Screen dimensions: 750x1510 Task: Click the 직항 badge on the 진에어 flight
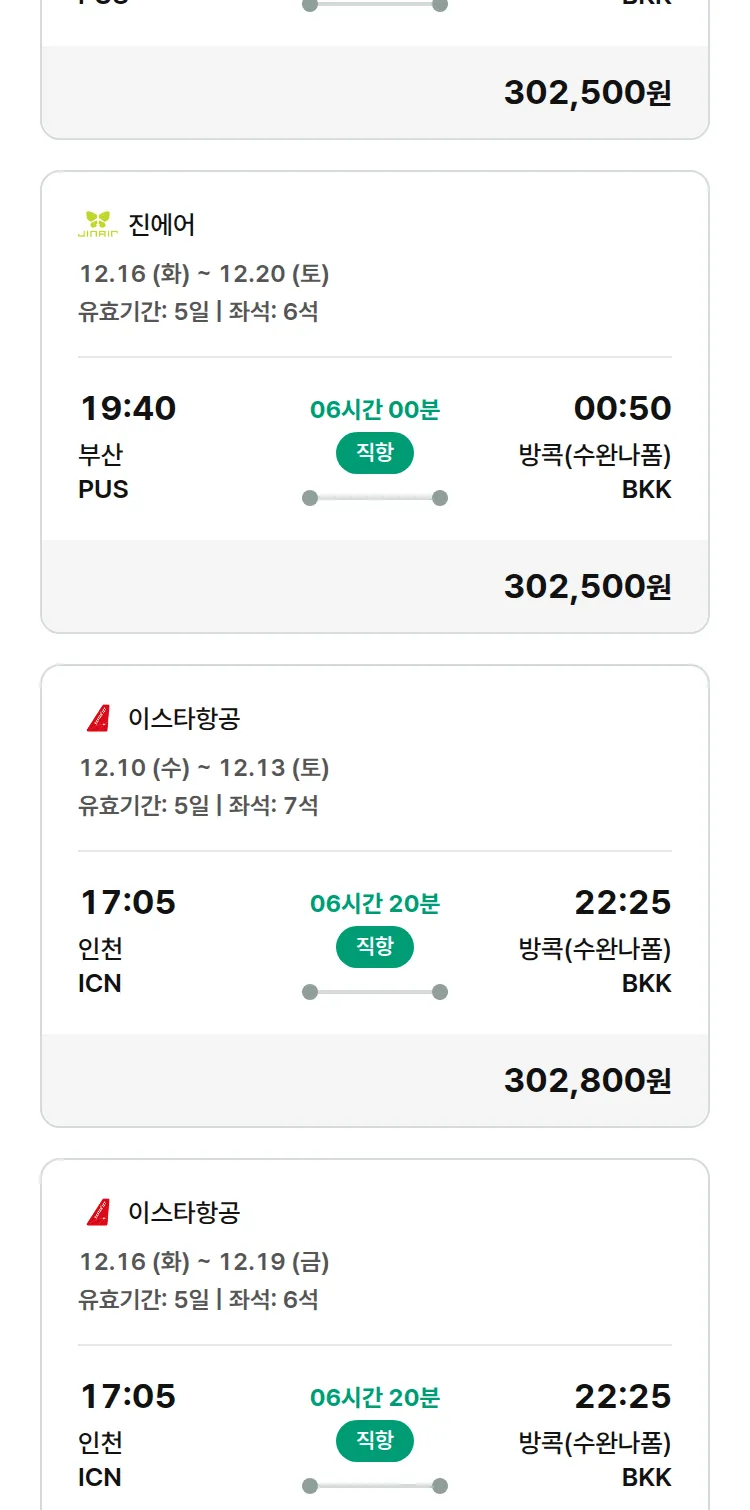(x=374, y=453)
